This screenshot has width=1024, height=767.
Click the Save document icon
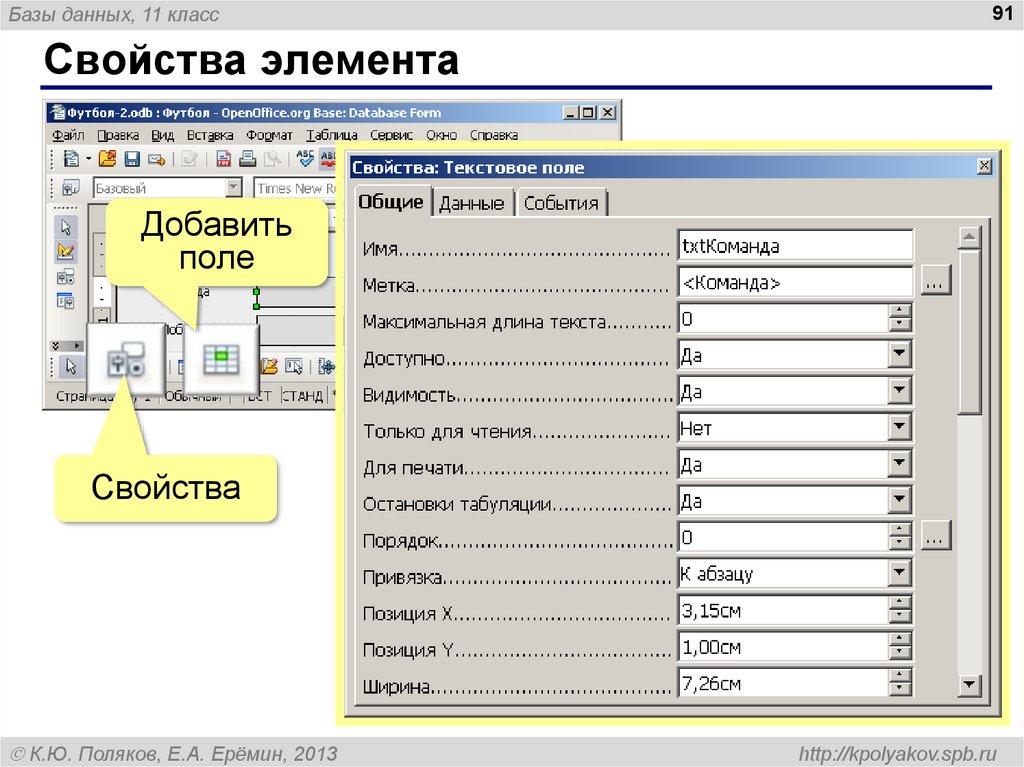coord(131,158)
